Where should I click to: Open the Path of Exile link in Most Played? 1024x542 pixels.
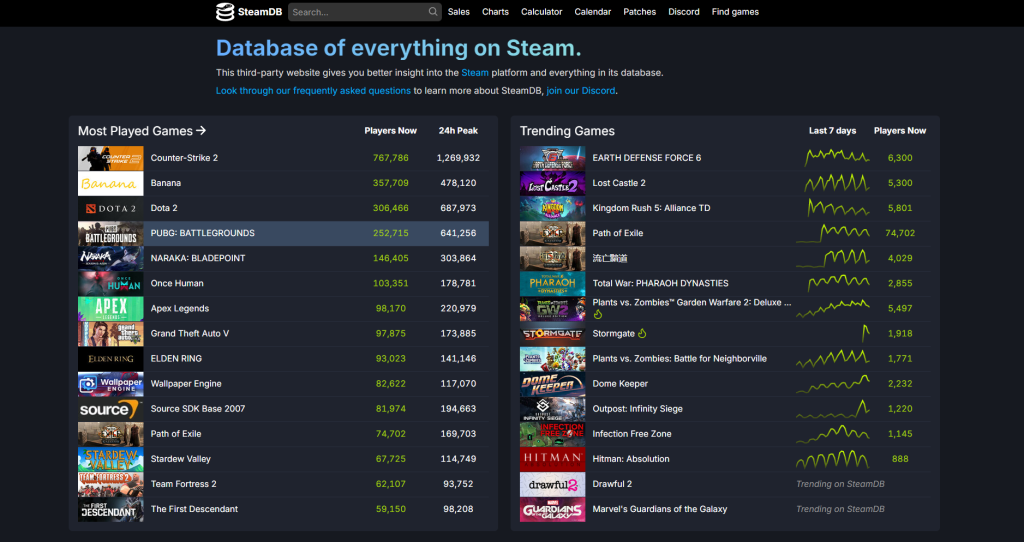pos(176,434)
